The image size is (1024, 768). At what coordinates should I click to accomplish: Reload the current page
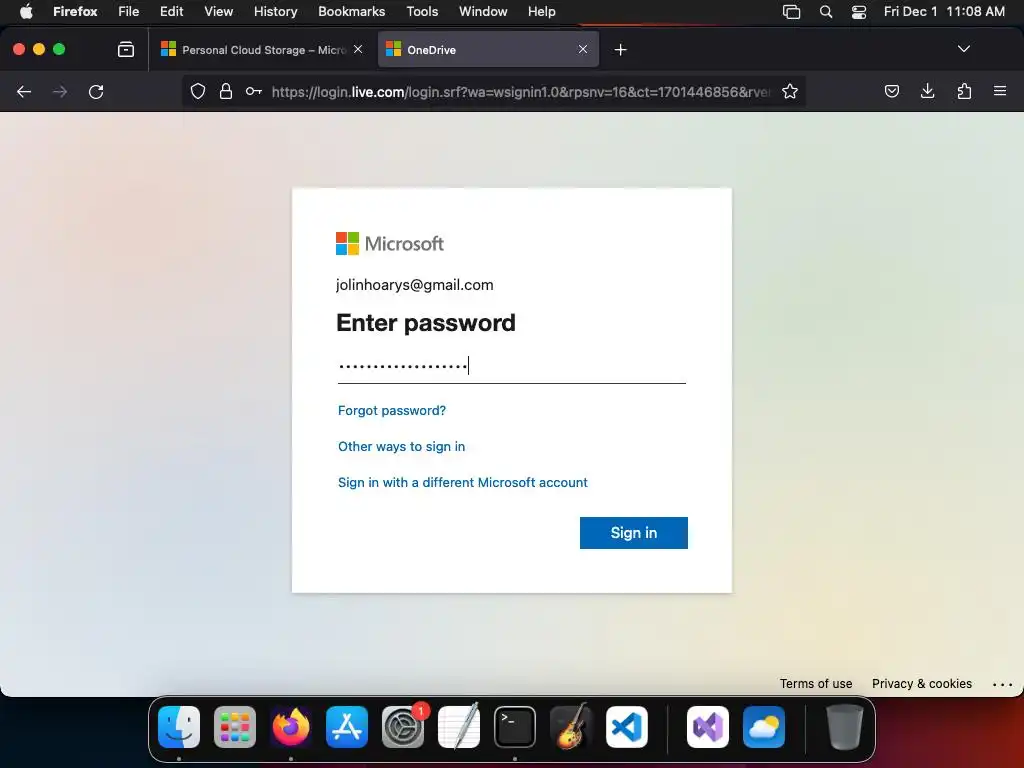(x=96, y=92)
